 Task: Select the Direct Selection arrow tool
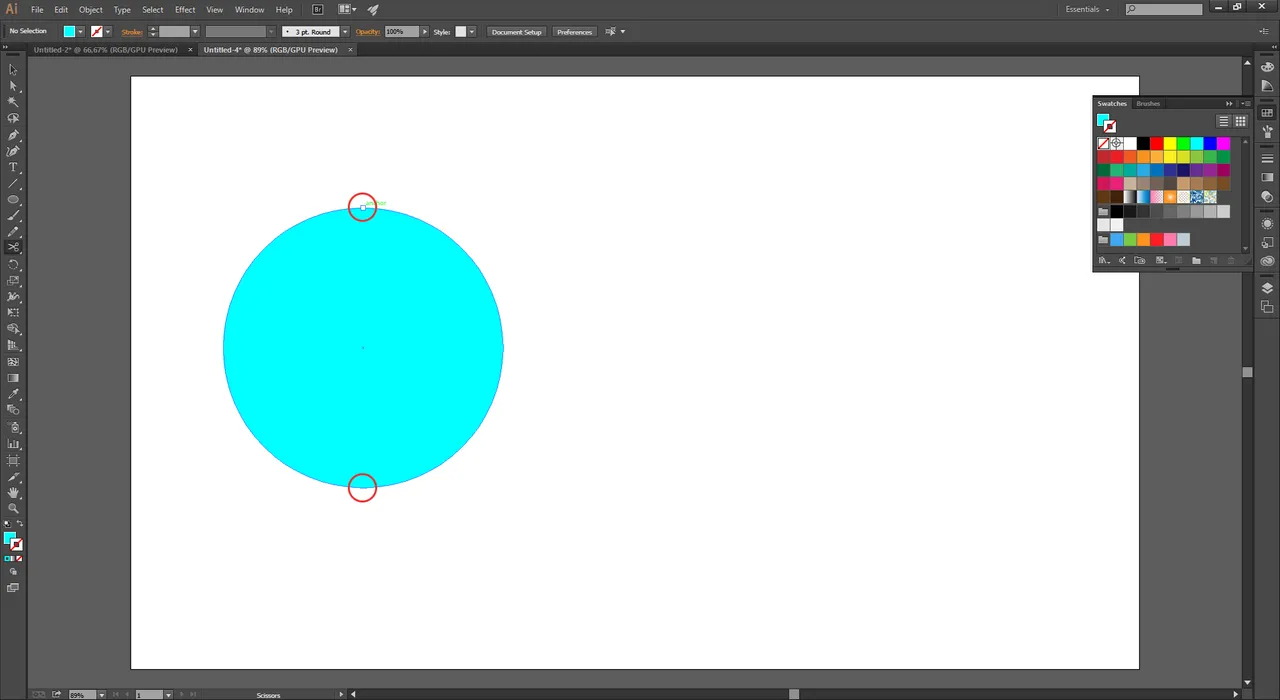coord(13,86)
